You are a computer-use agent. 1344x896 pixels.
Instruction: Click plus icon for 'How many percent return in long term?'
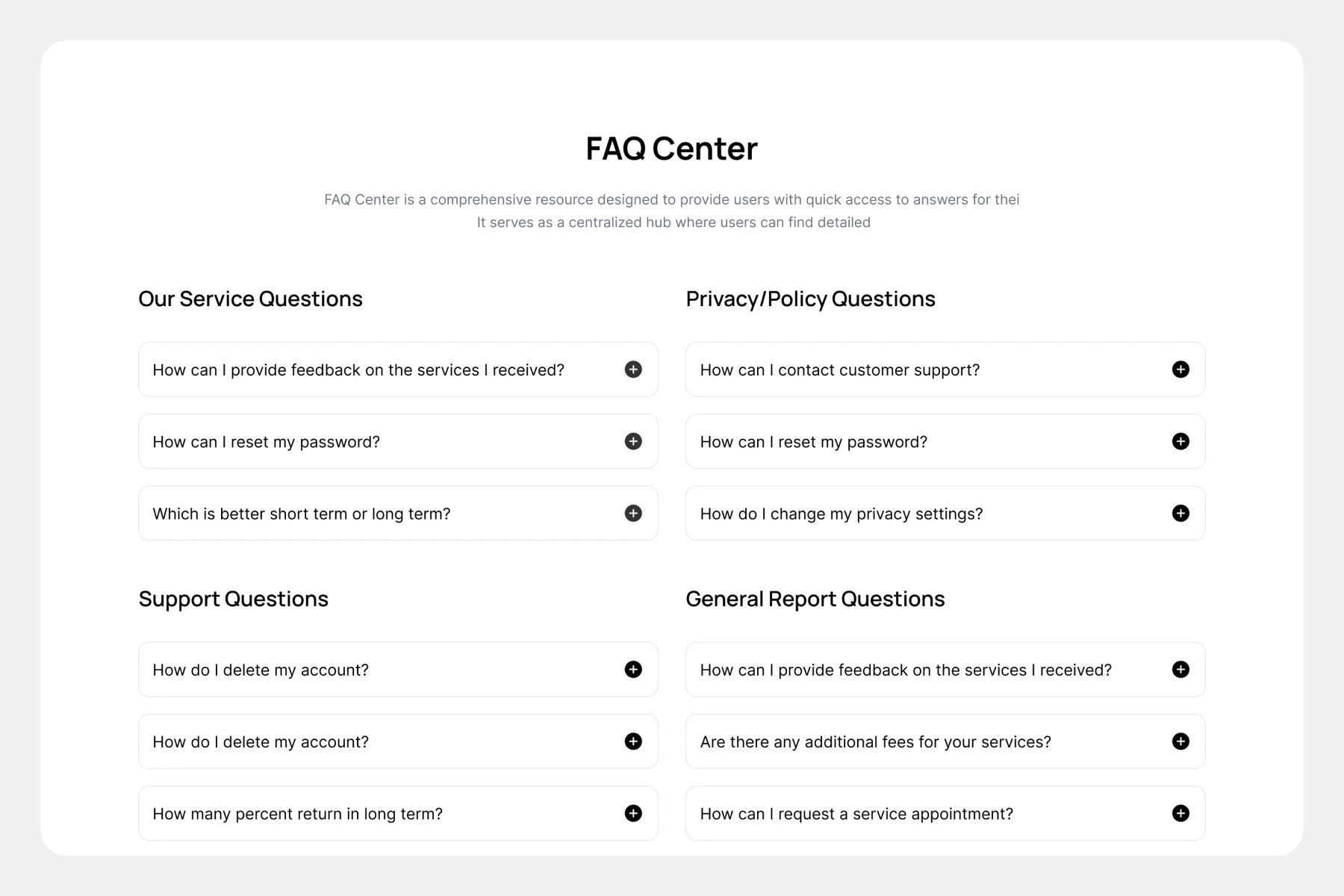tap(633, 813)
